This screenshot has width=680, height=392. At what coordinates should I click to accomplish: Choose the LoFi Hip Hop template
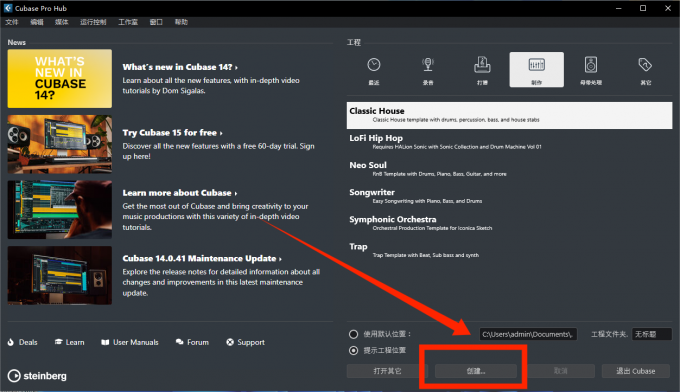510,142
